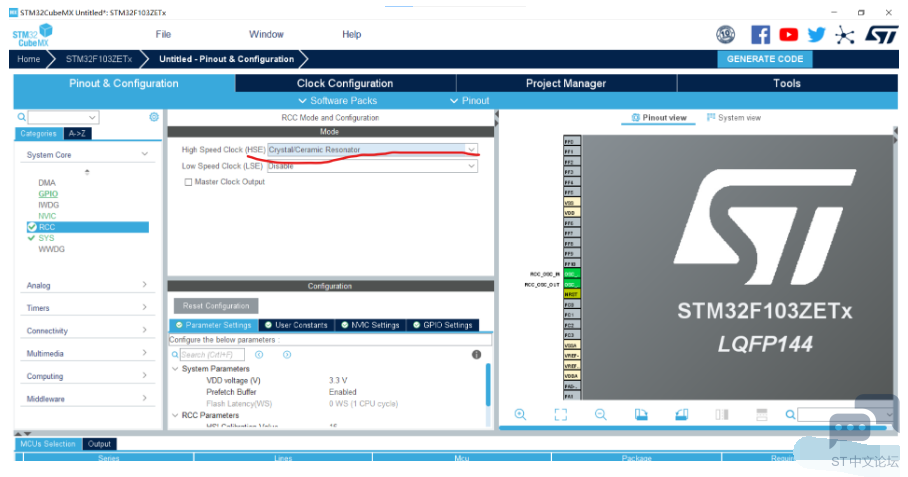Zoom out on the pinout view

pos(601,414)
